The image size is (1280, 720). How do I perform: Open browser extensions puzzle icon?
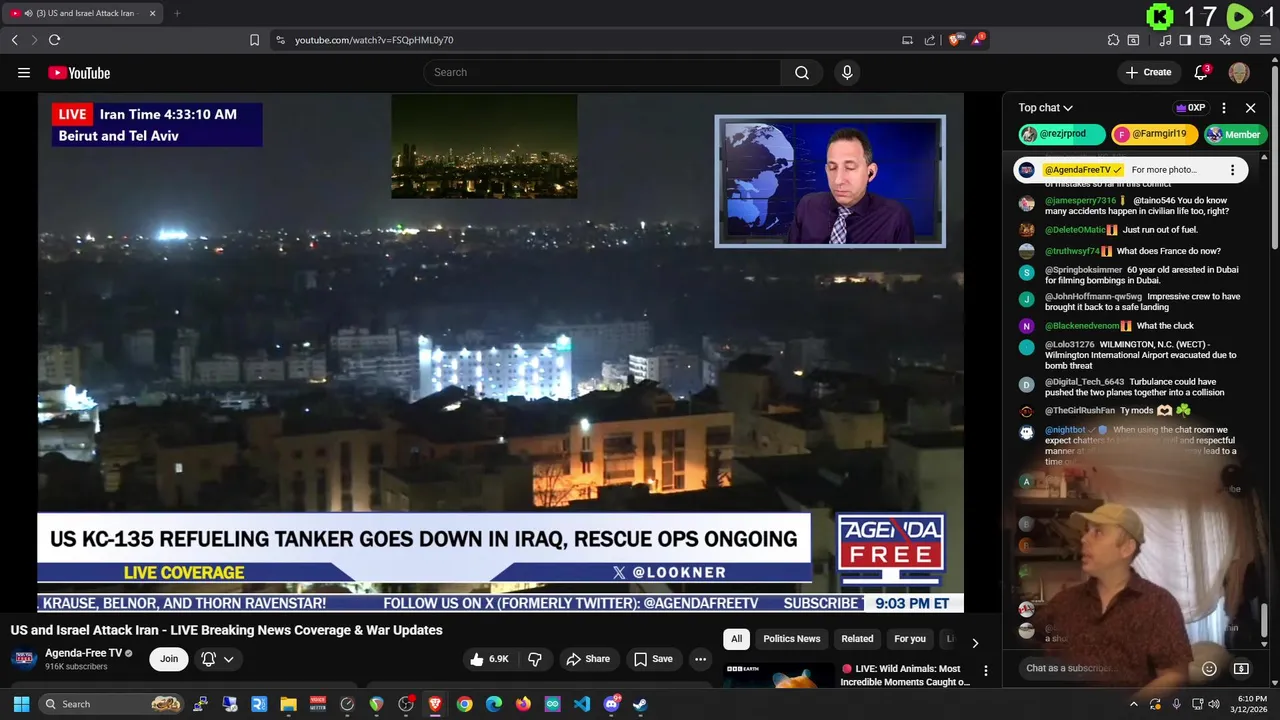click(1113, 40)
